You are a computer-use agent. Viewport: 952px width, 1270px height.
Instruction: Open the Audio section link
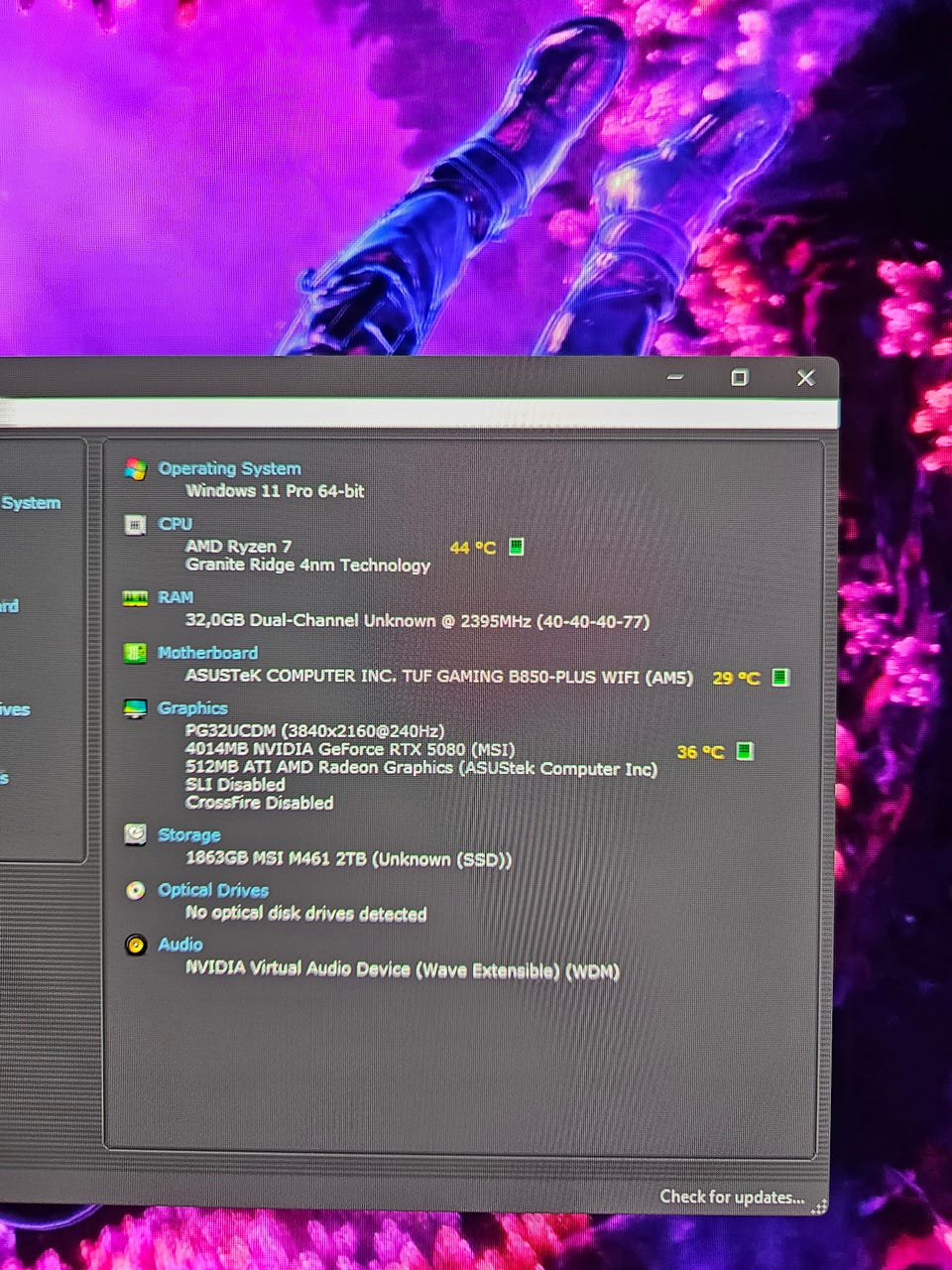click(x=179, y=945)
